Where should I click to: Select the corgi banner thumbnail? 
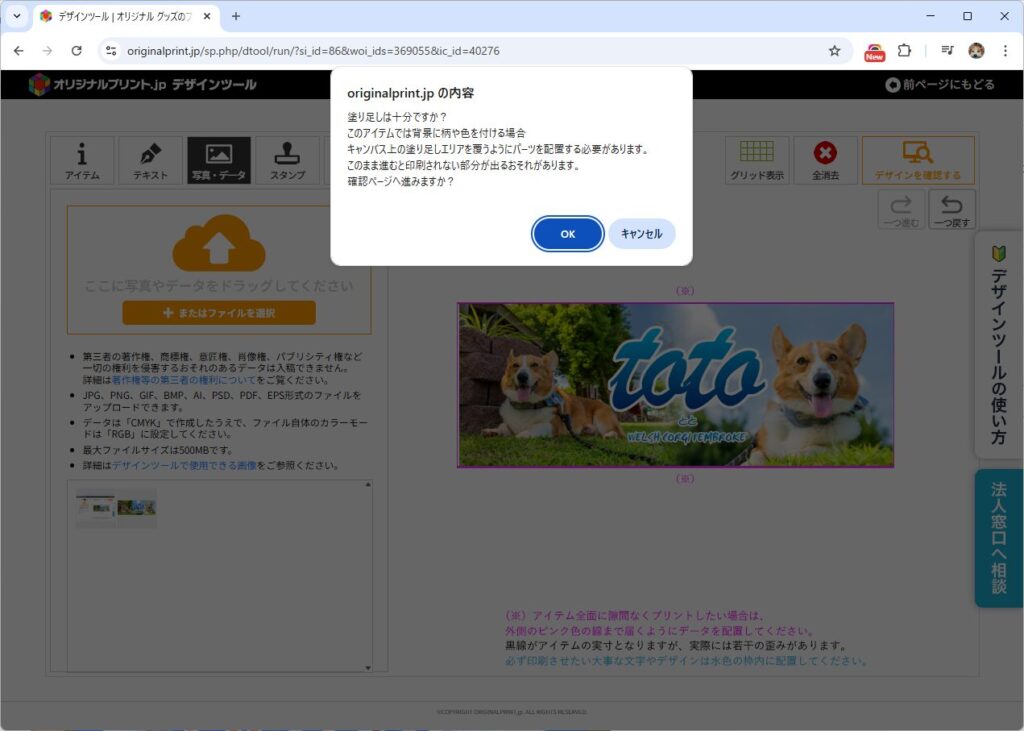pyautogui.click(x=136, y=508)
